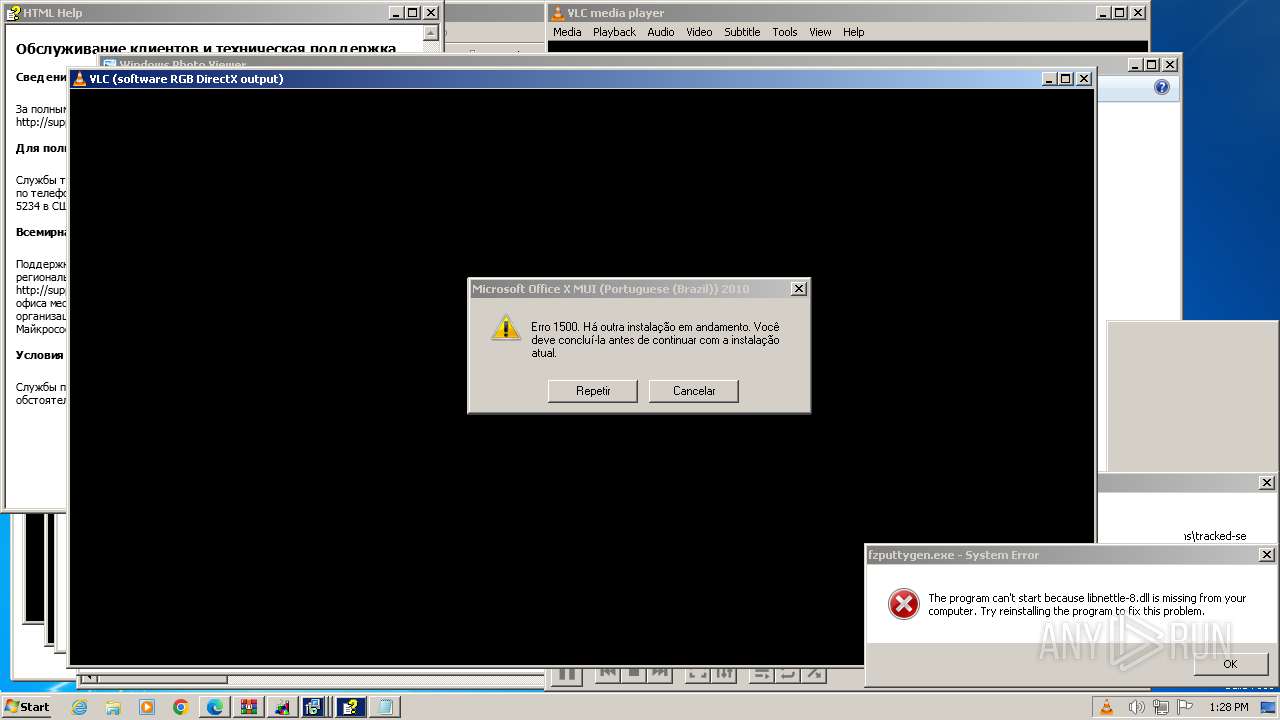Open the Action Center flag icon
1280x720 pixels.
(1186, 707)
